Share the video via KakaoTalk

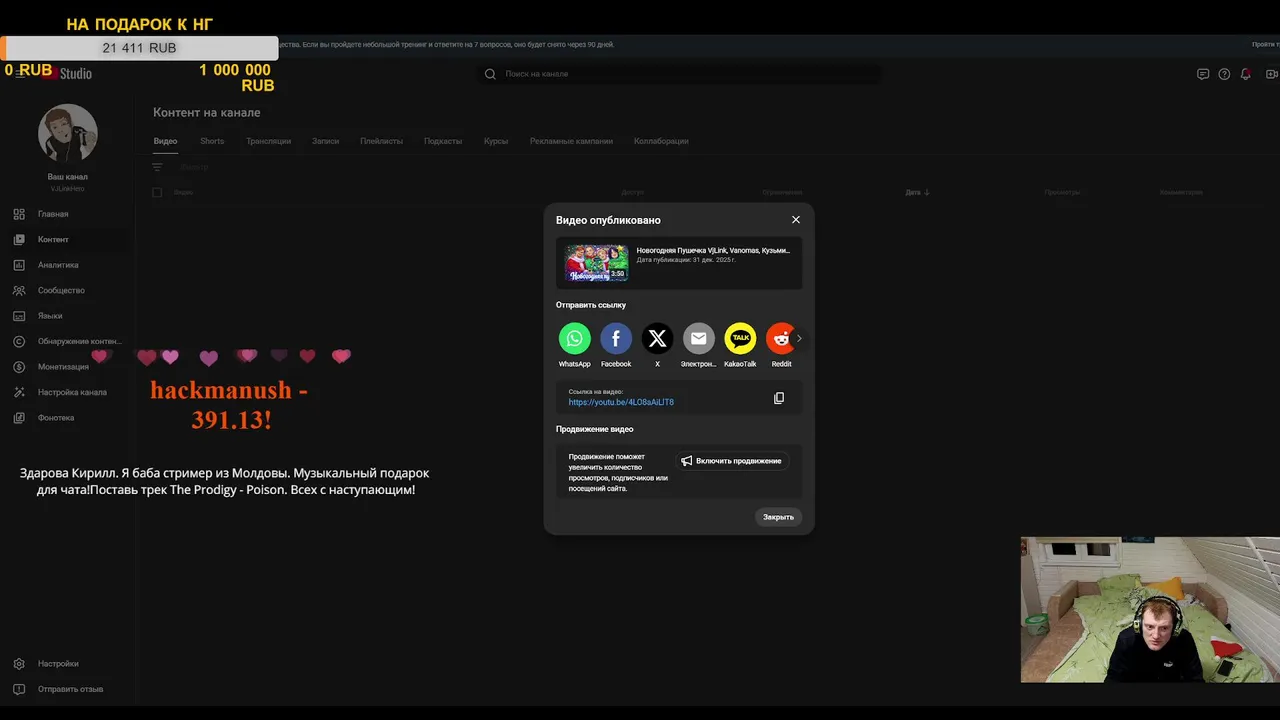(740, 338)
